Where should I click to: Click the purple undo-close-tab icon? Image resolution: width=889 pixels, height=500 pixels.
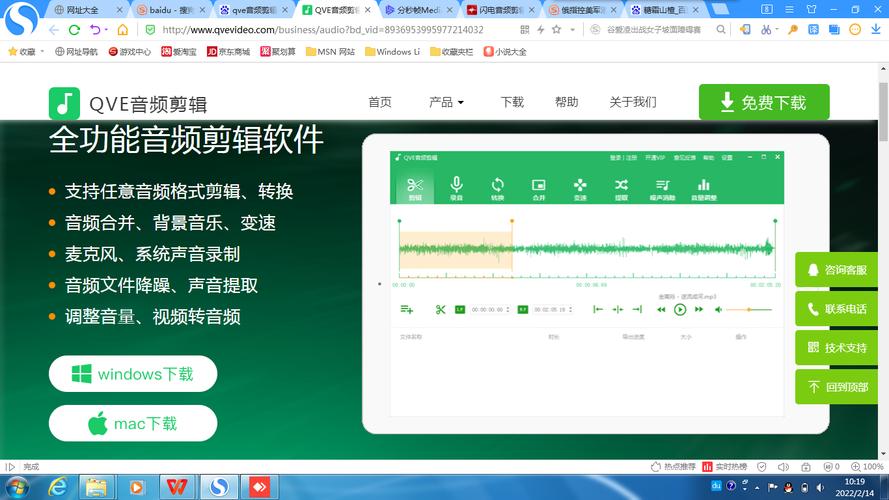tap(95, 29)
